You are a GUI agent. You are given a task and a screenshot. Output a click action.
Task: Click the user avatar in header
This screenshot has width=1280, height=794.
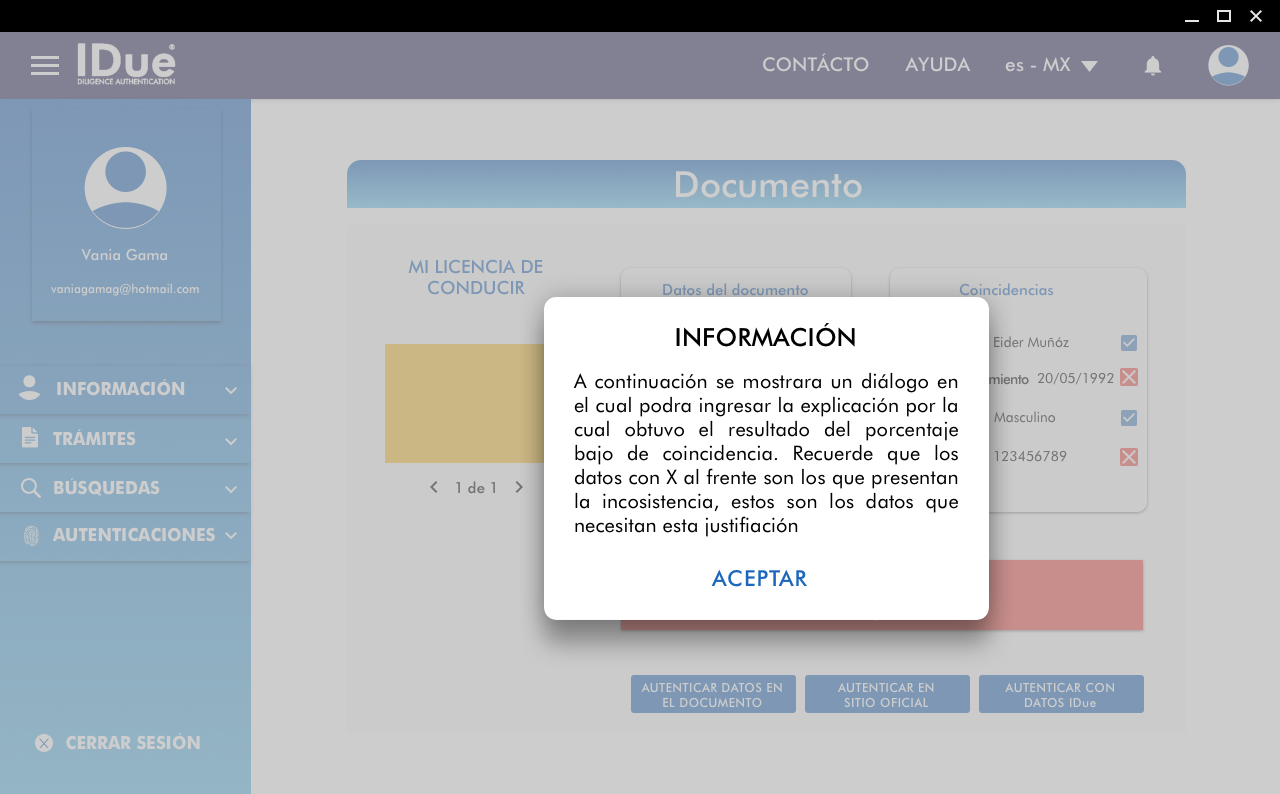1228,66
